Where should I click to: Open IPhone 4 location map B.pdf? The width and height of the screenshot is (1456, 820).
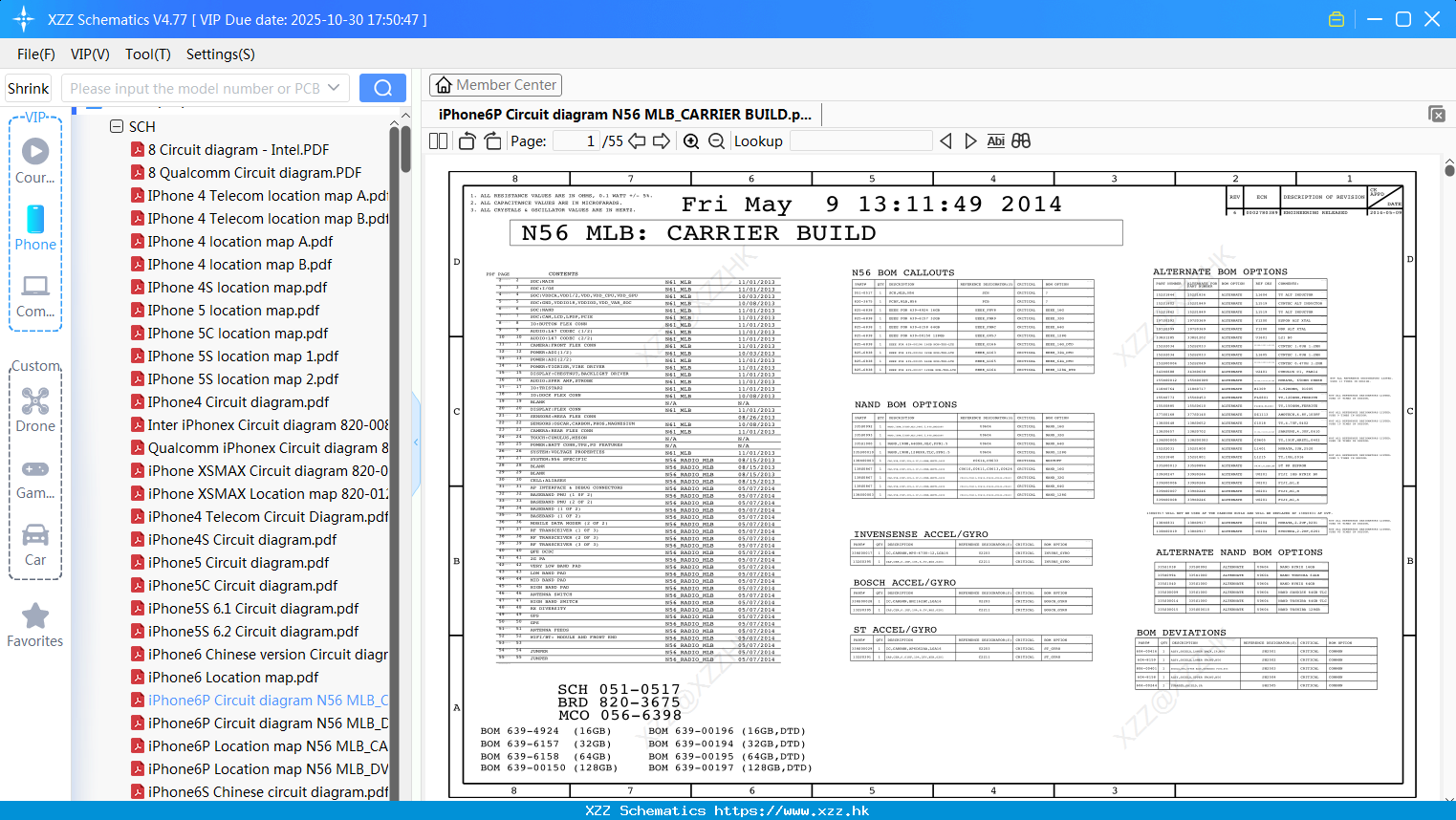240,264
